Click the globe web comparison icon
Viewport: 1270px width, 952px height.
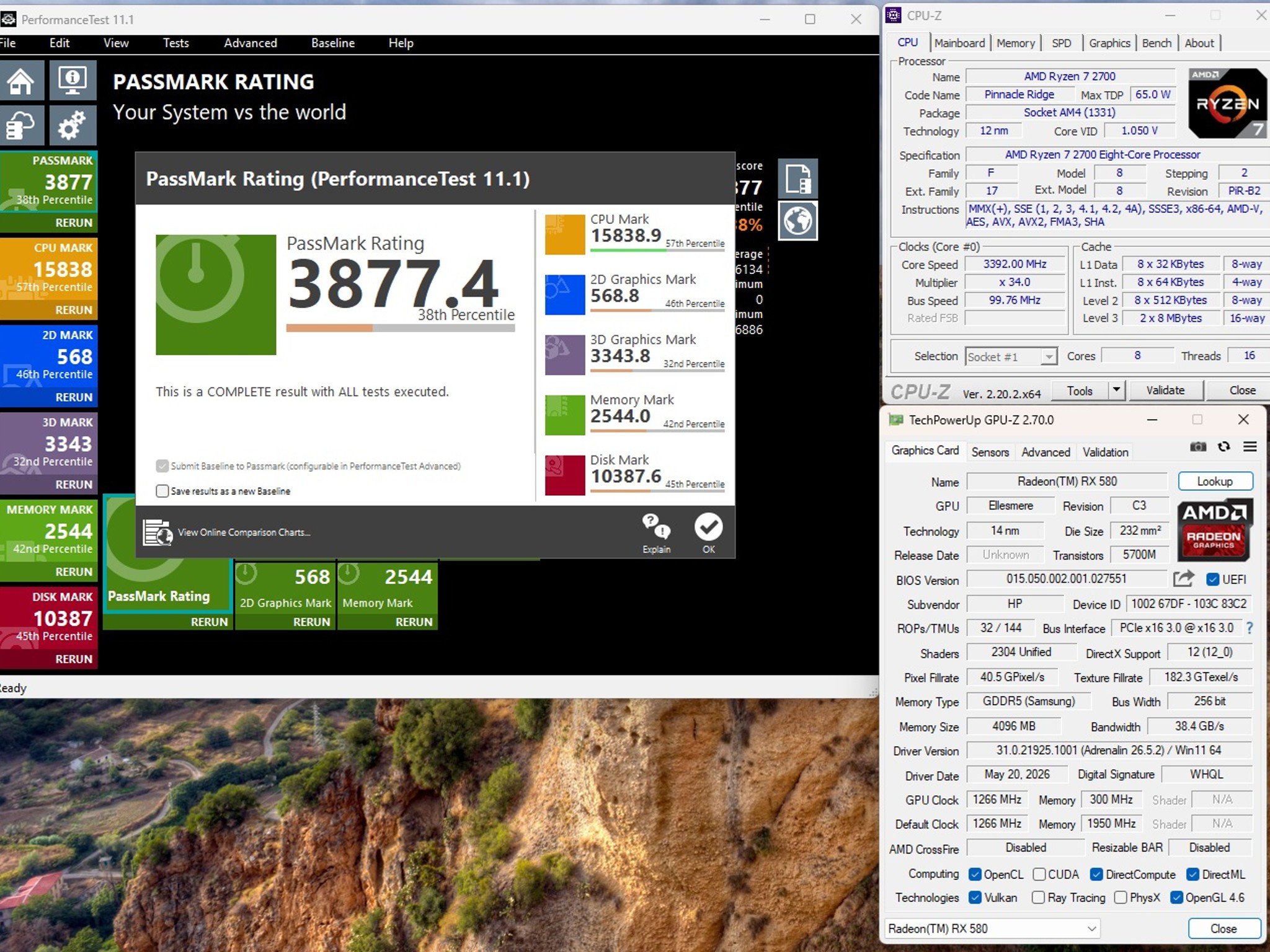pyautogui.click(x=797, y=221)
